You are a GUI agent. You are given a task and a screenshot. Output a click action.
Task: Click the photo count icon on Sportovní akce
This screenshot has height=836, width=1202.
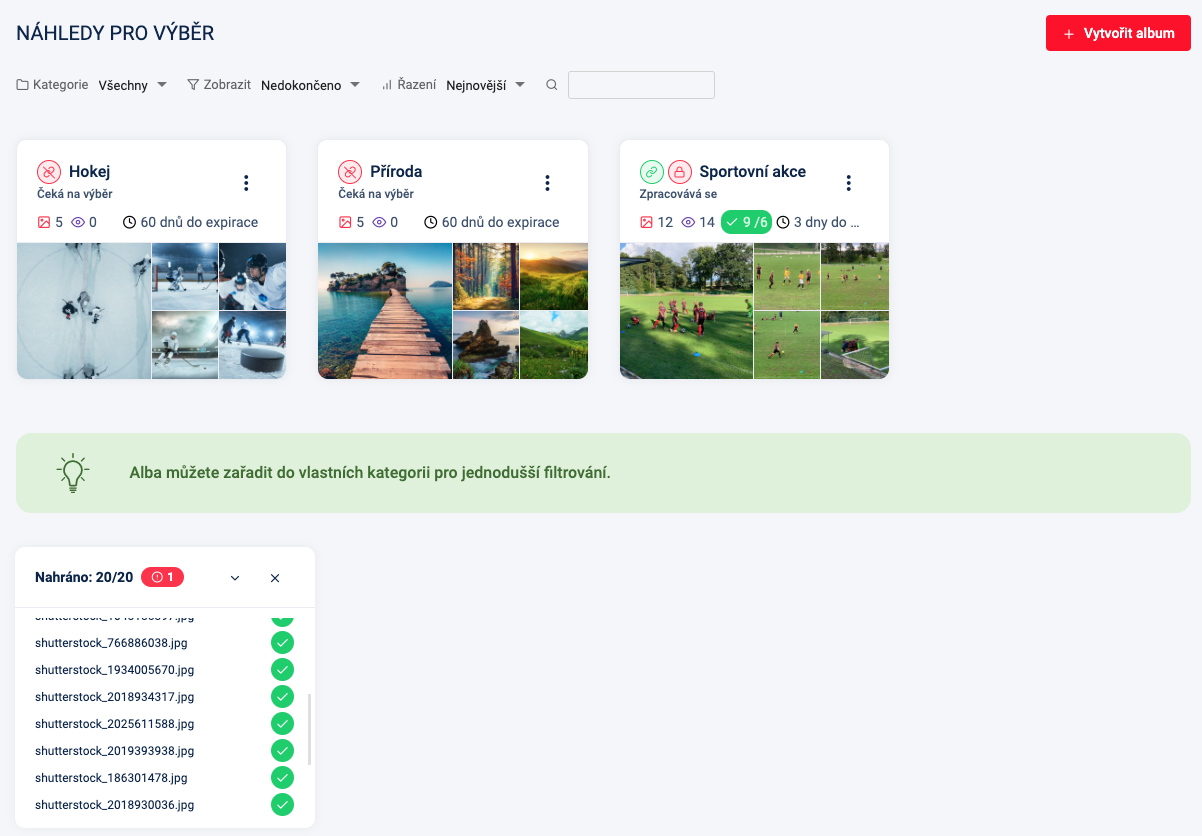(647, 222)
